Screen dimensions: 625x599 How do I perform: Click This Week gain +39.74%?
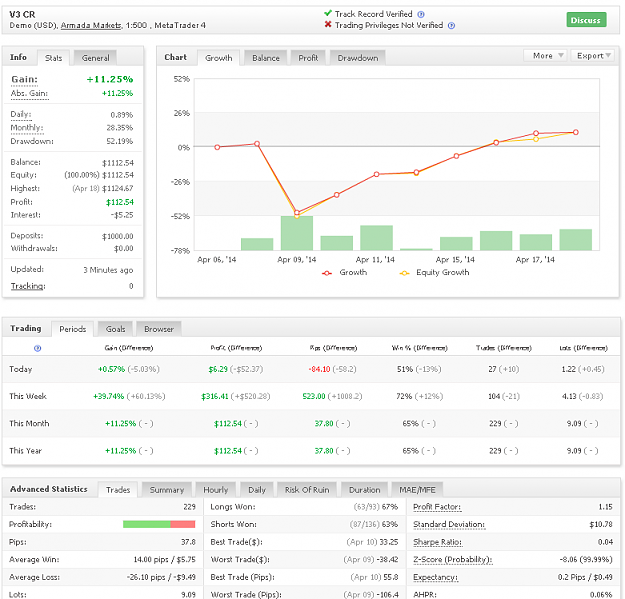click(108, 397)
